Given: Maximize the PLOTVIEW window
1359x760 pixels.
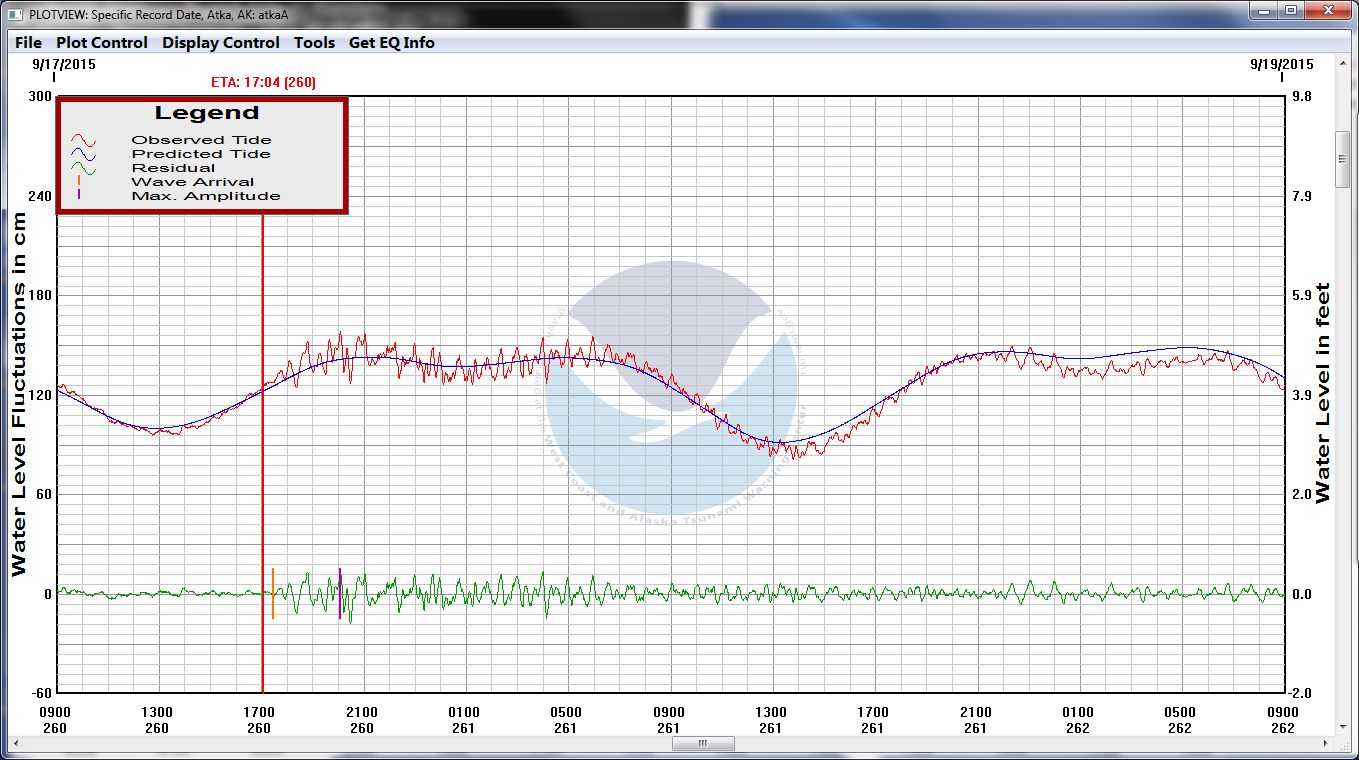Looking at the screenshot, I should [1290, 10].
